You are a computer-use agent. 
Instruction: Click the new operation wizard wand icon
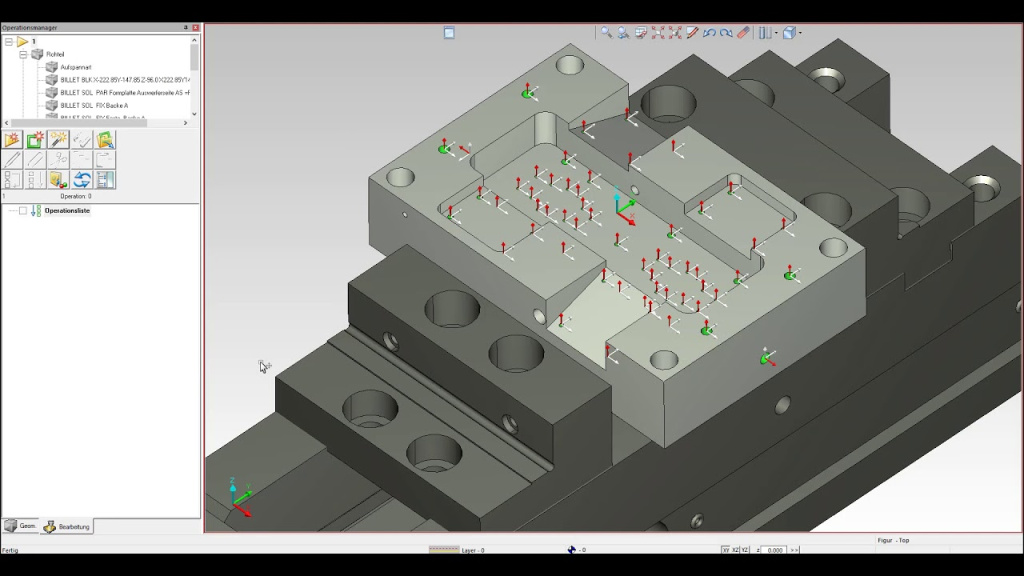coord(58,140)
